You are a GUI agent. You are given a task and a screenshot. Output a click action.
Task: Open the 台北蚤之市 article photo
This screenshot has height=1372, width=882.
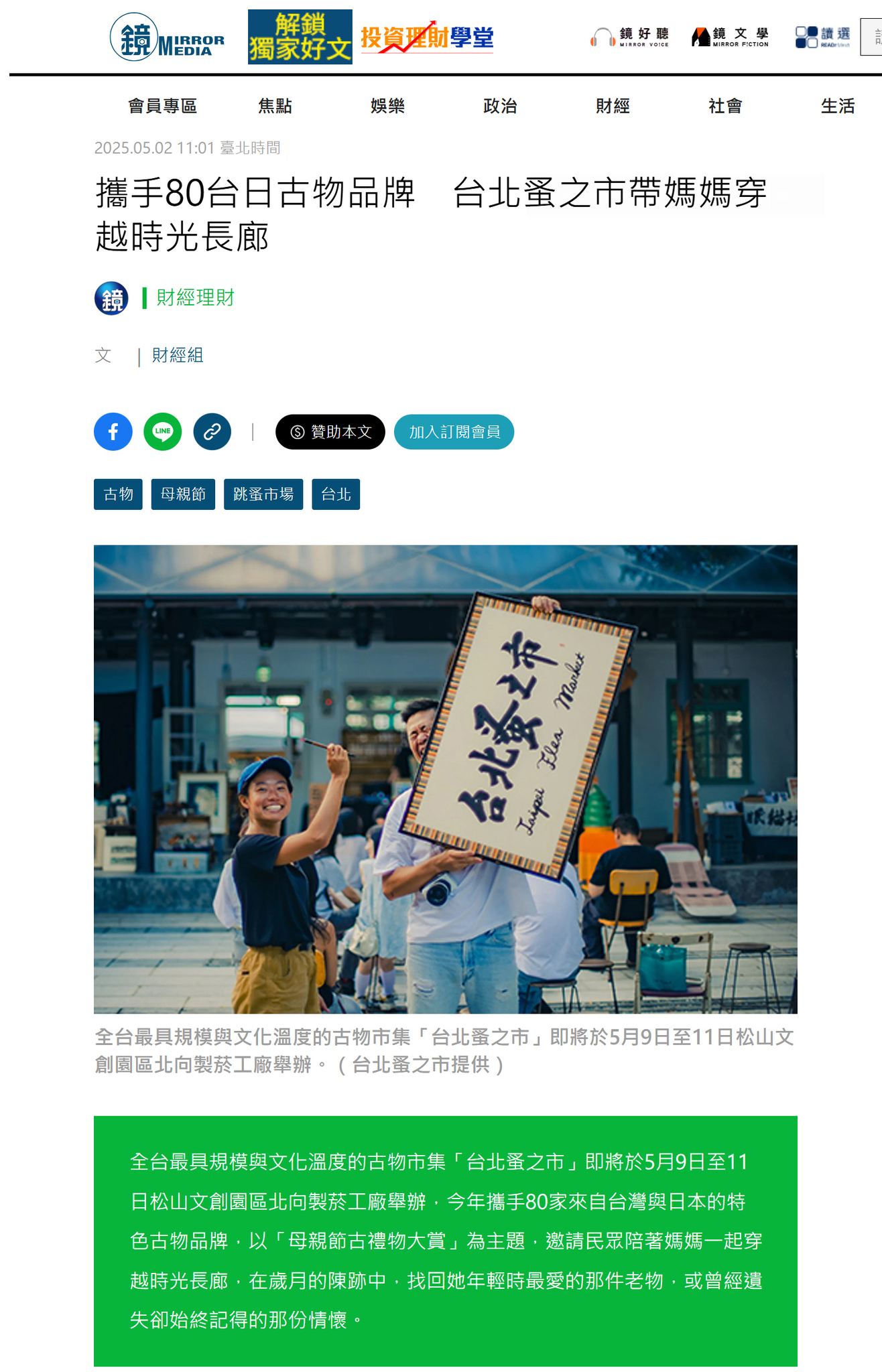click(446, 779)
